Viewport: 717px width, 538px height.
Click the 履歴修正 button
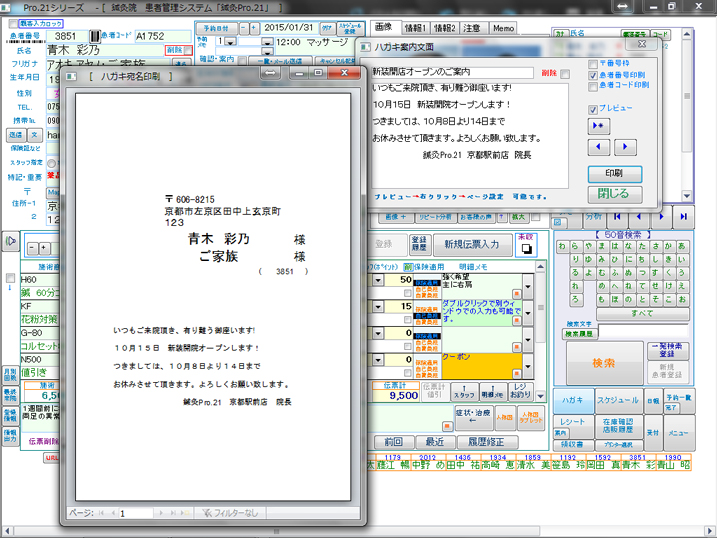pyautogui.click(x=486, y=442)
